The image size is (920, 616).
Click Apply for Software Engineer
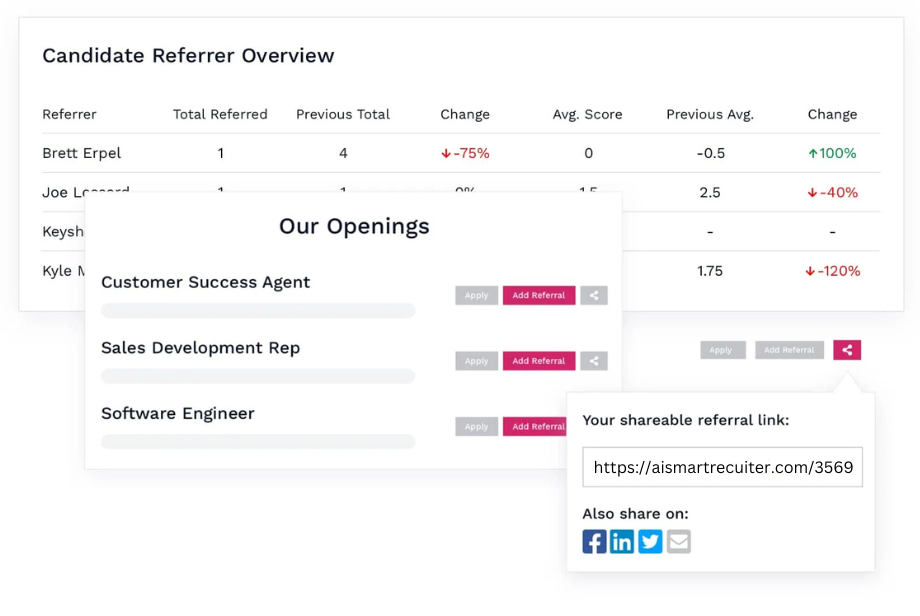476,427
